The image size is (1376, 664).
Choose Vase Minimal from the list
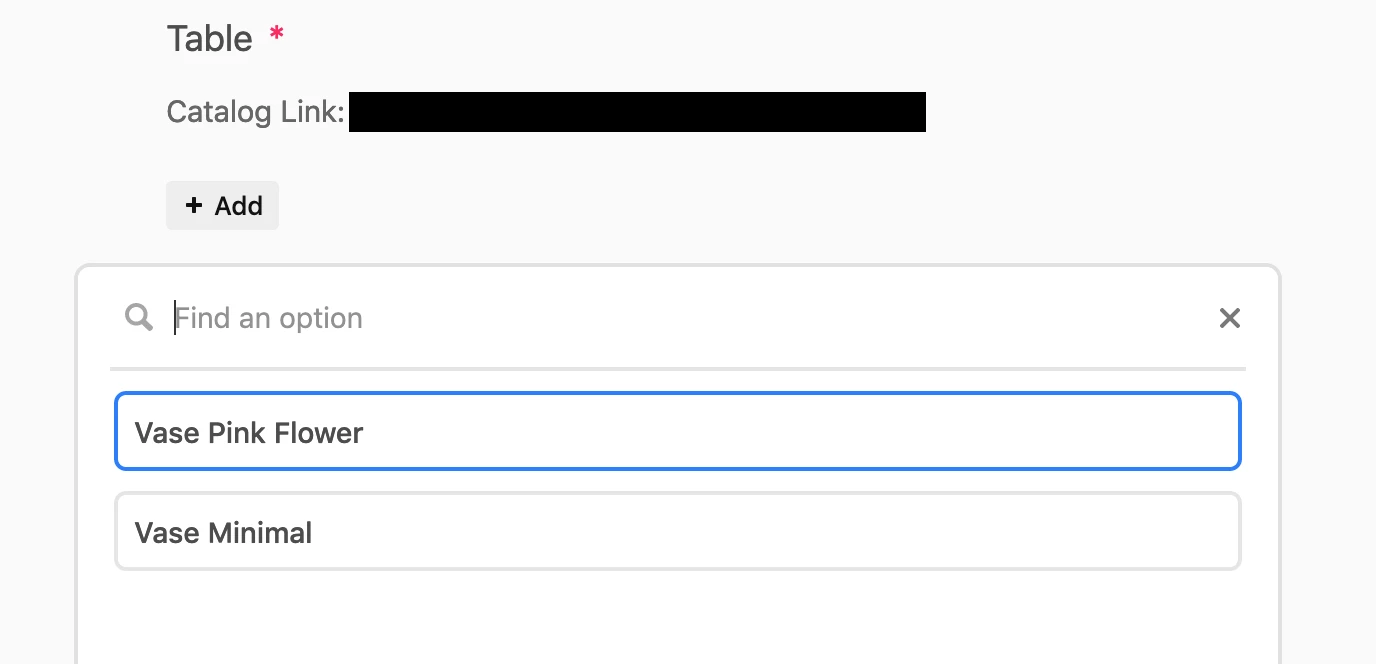click(x=678, y=531)
